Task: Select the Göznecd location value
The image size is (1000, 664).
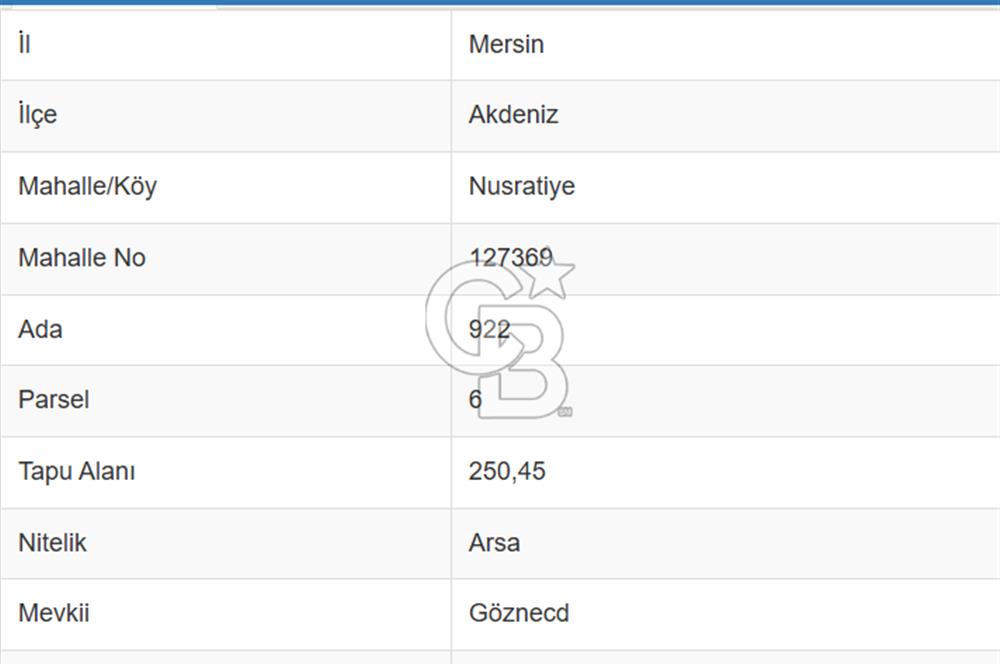Action: click(x=518, y=613)
